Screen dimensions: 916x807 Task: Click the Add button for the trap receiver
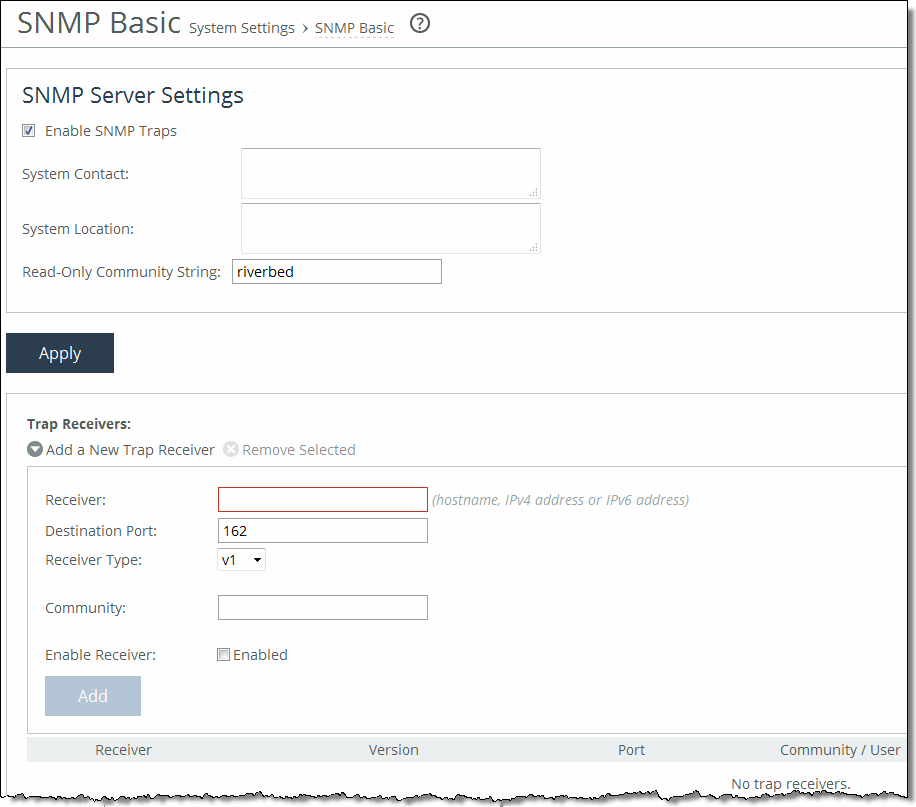[x=92, y=695]
